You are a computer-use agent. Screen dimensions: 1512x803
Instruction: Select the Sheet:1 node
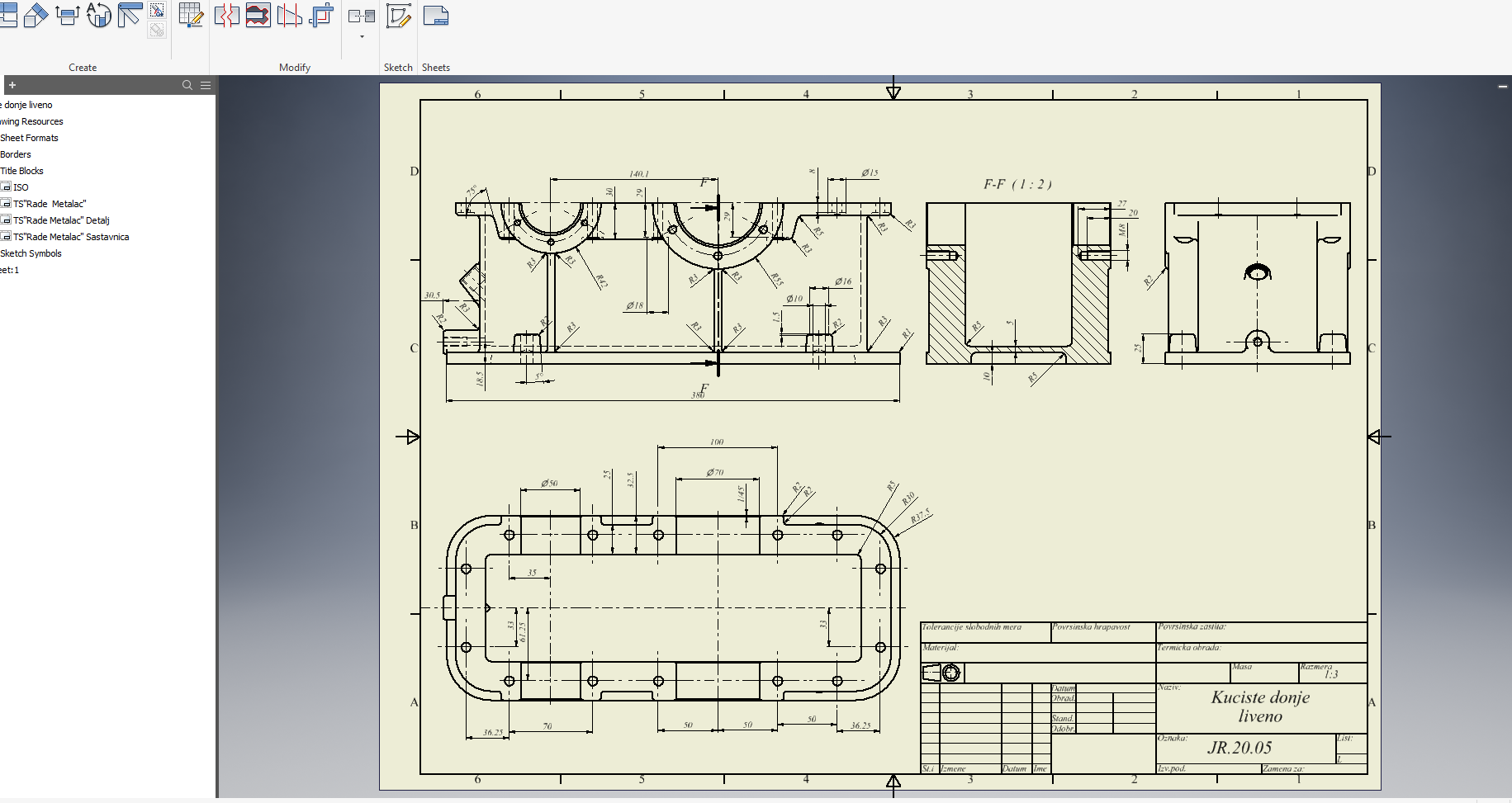pos(9,270)
